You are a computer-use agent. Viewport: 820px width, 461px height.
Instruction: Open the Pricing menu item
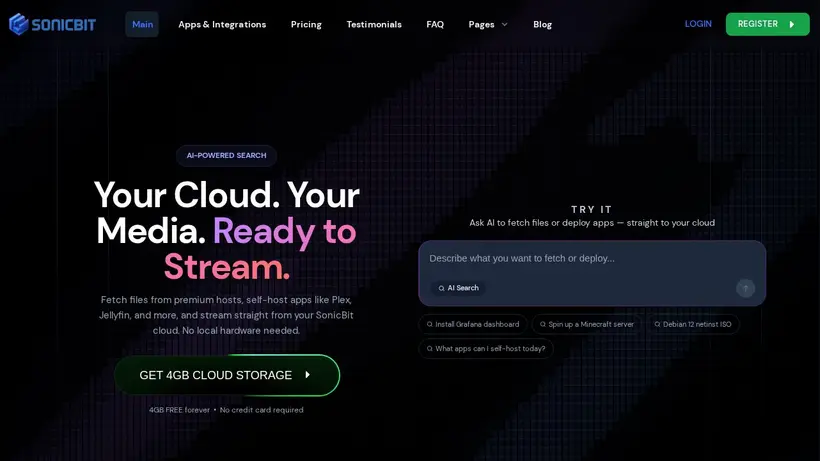tap(306, 25)
